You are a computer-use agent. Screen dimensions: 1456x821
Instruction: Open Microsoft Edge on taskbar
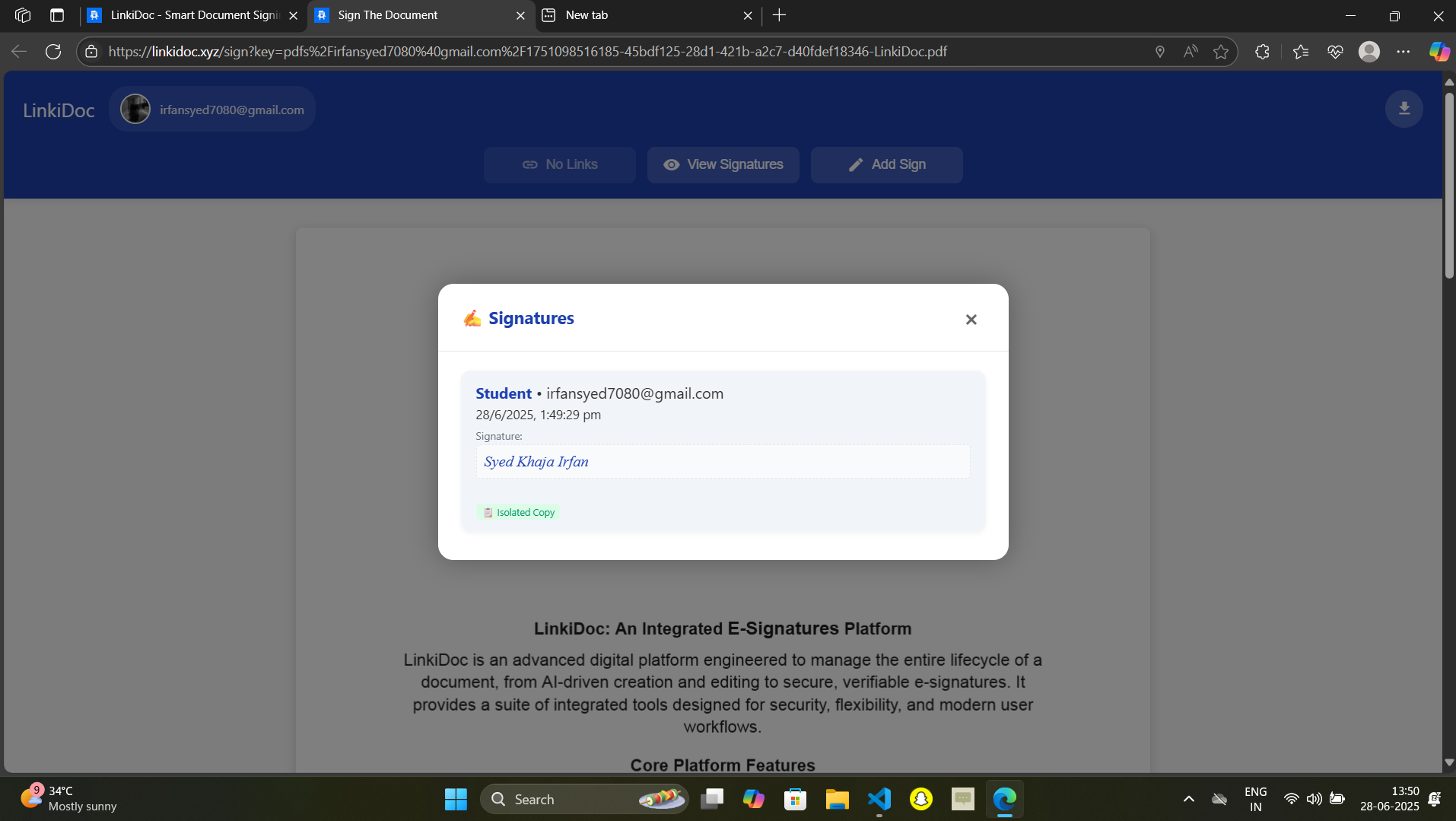[1005, 799]
